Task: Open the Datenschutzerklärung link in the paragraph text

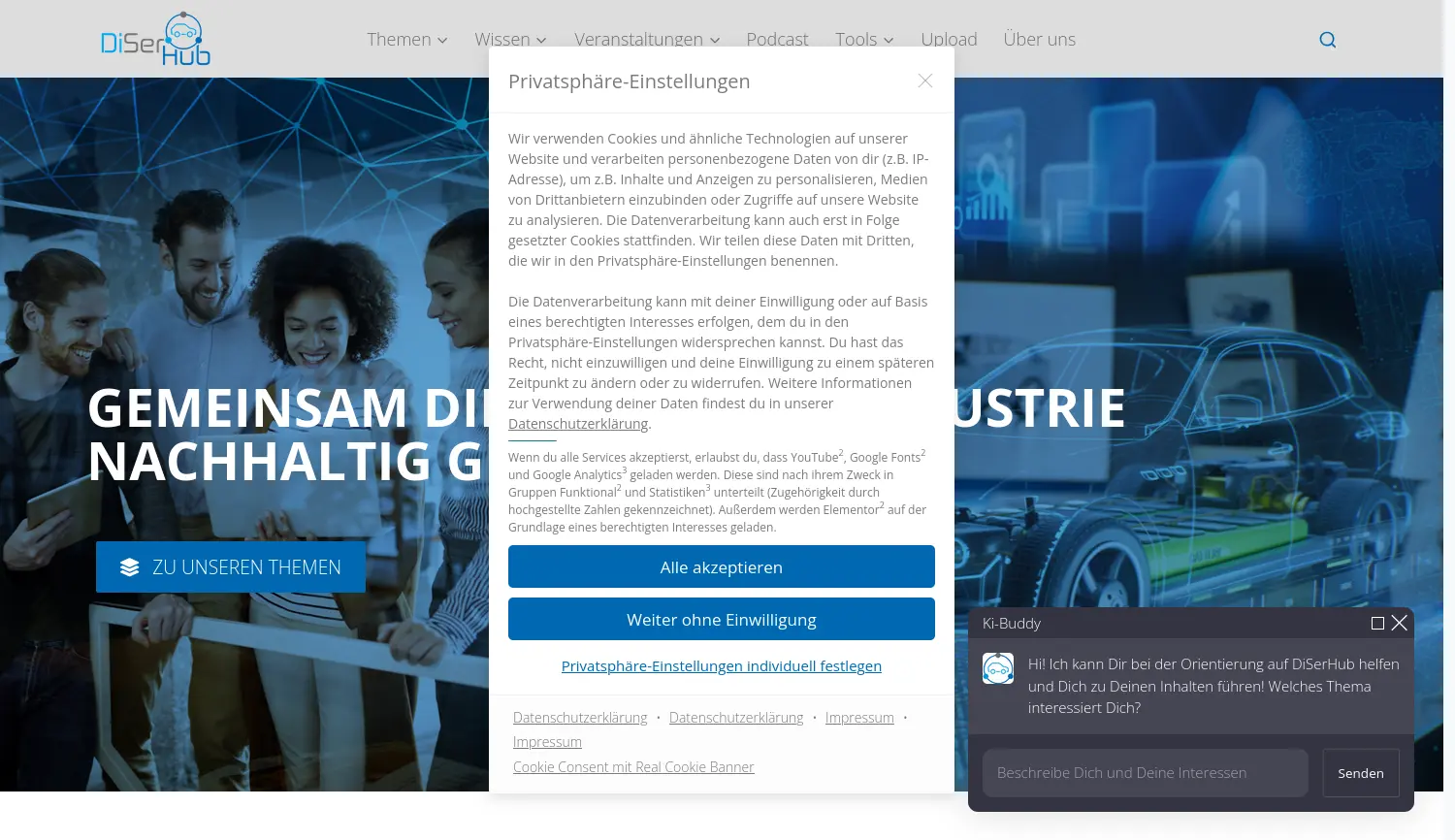Action: point(578,424)
